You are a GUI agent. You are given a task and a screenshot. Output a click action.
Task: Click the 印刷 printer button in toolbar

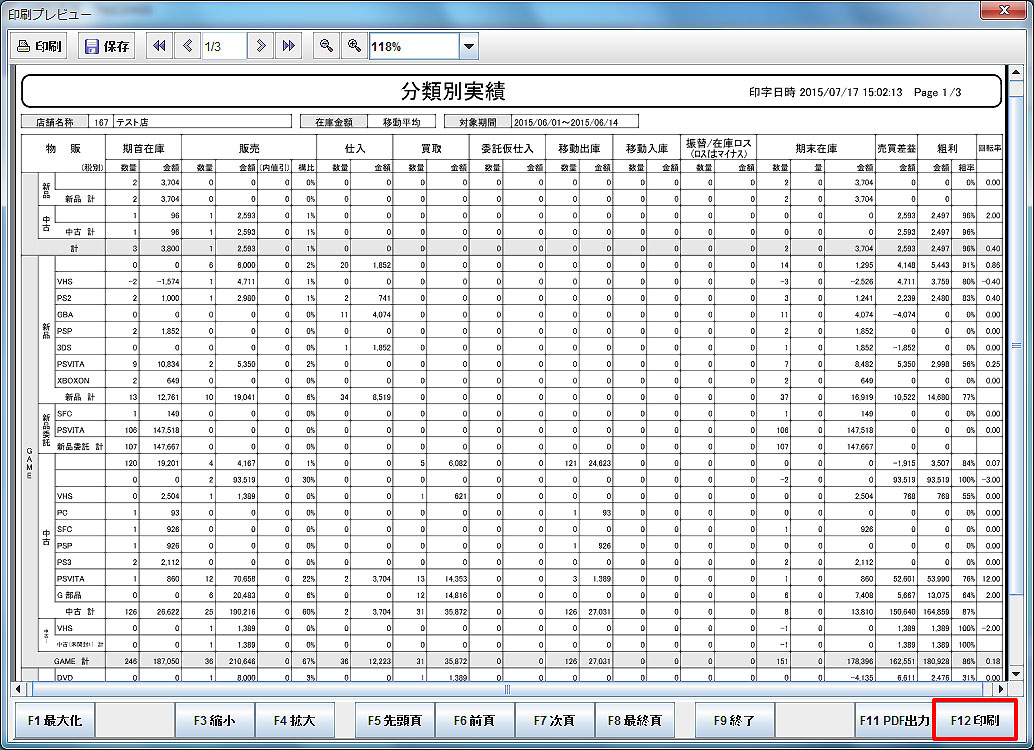click(39, 46)
